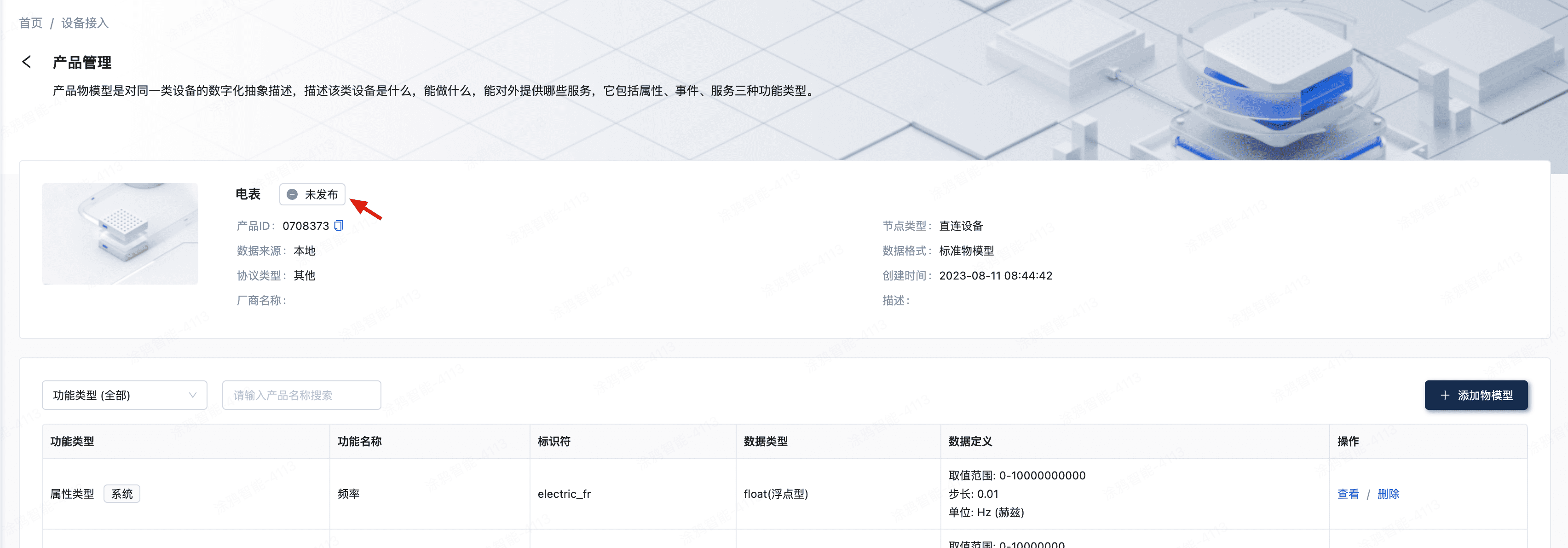1568x548 pixels.
Task: Click the grey 未发布 status icon
Action: click(292, 194)
